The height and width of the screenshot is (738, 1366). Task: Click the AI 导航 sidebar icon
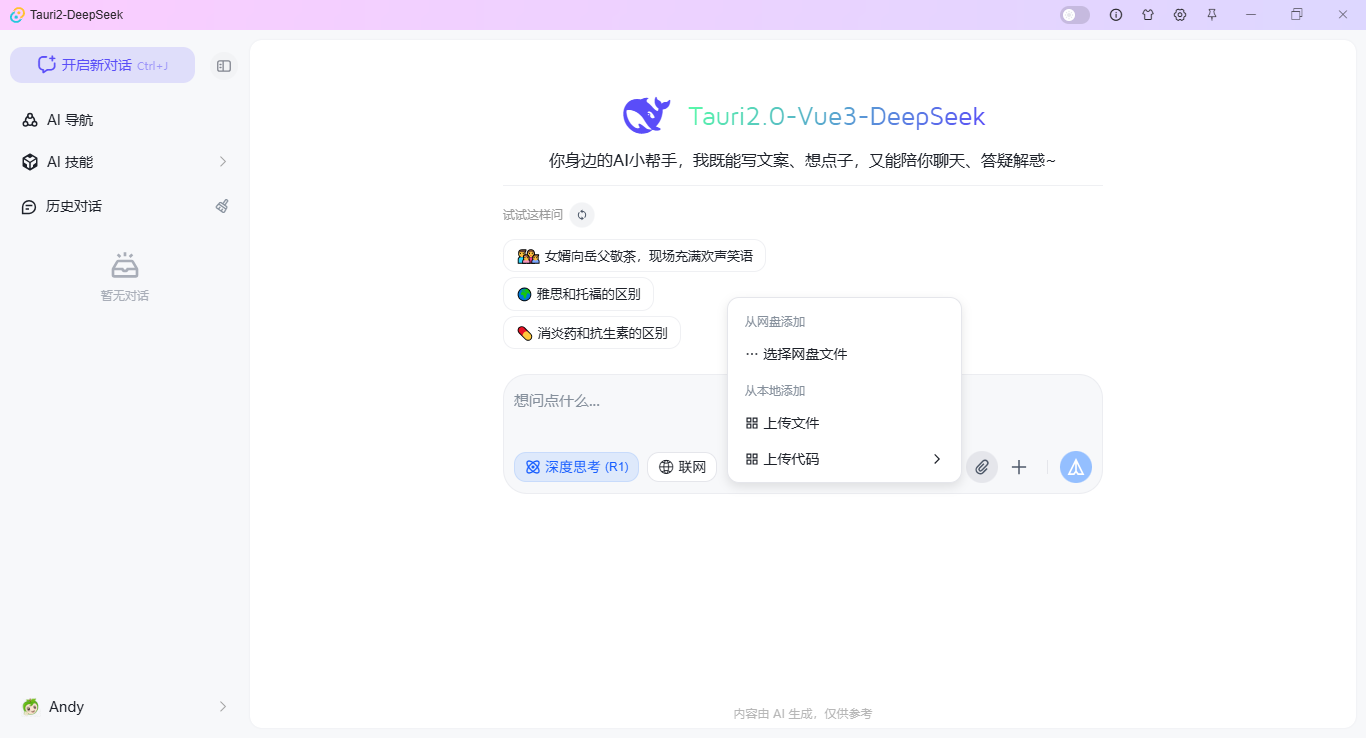30,120
